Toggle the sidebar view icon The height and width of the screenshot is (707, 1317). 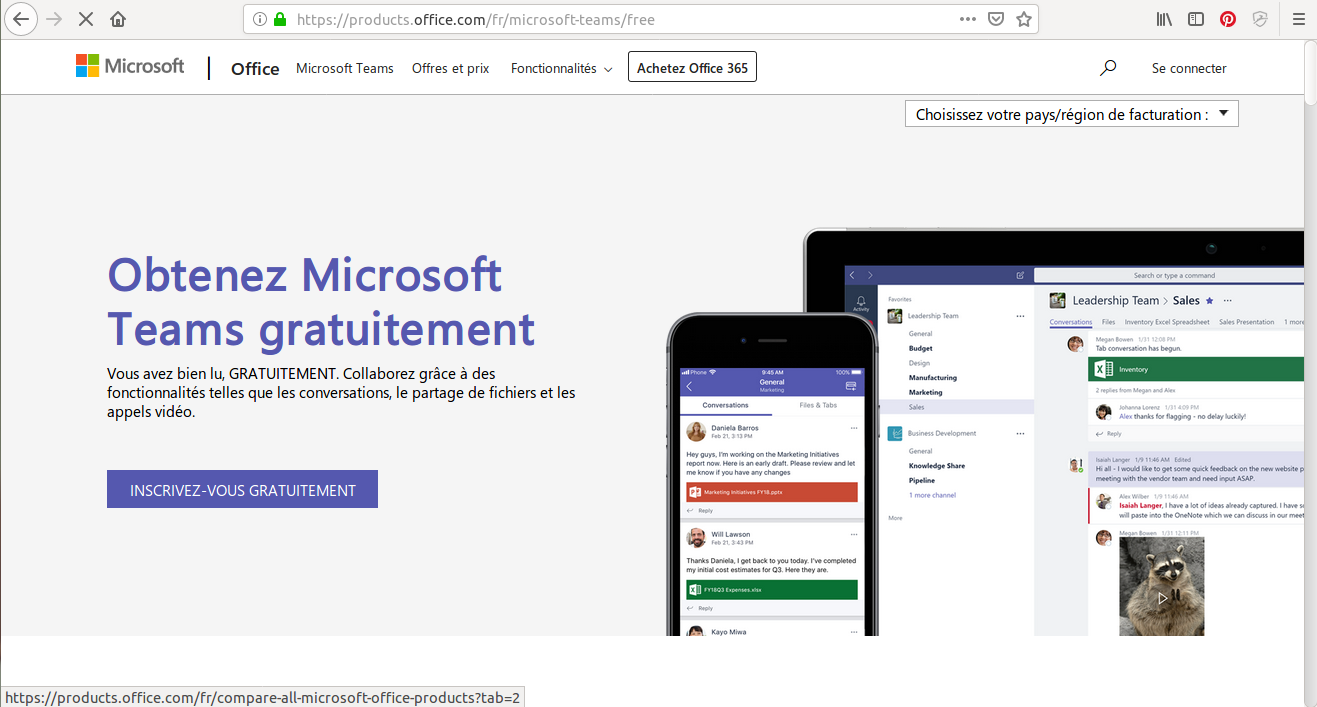(x=1196, y=19)
